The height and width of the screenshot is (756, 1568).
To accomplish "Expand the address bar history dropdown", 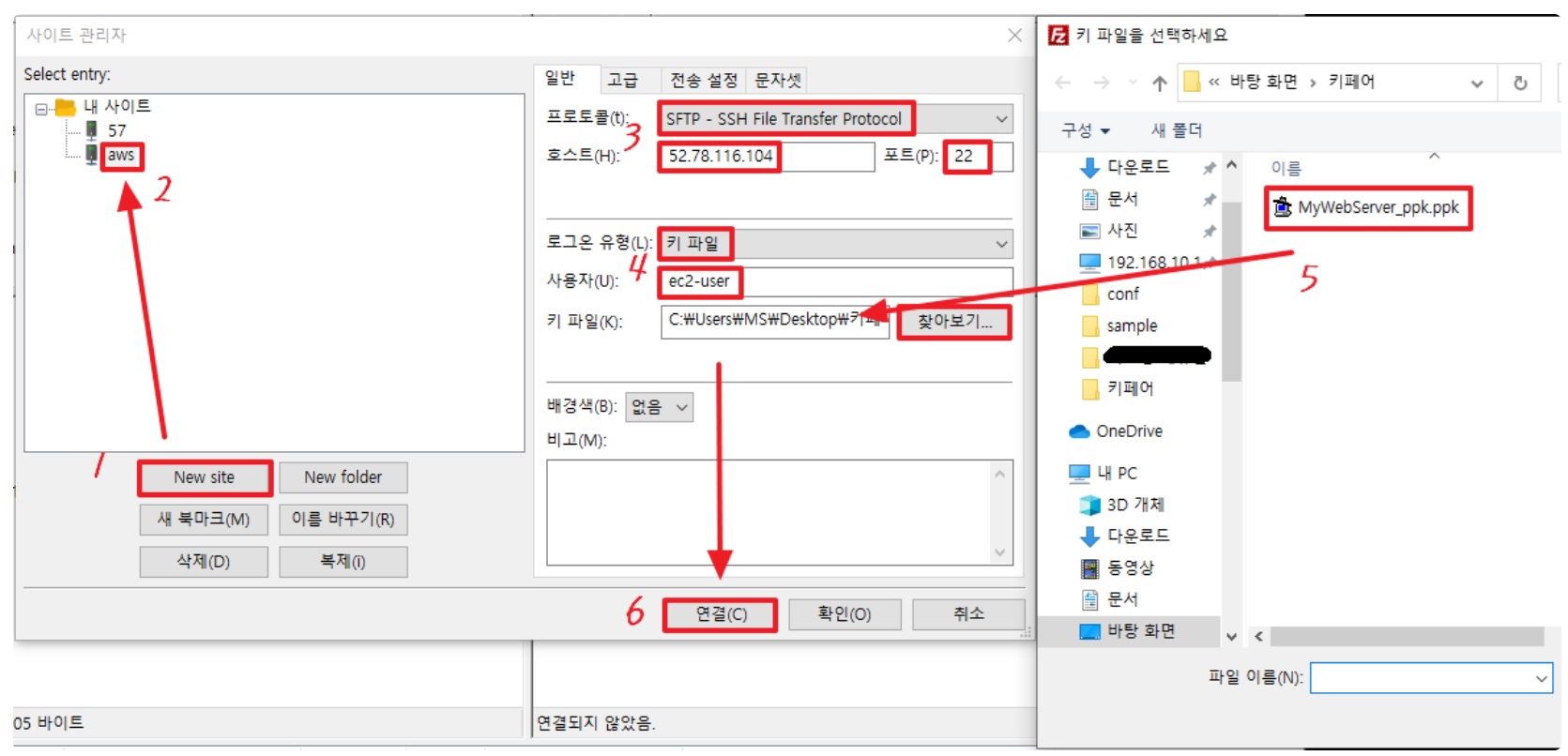I will point(1477,83).
